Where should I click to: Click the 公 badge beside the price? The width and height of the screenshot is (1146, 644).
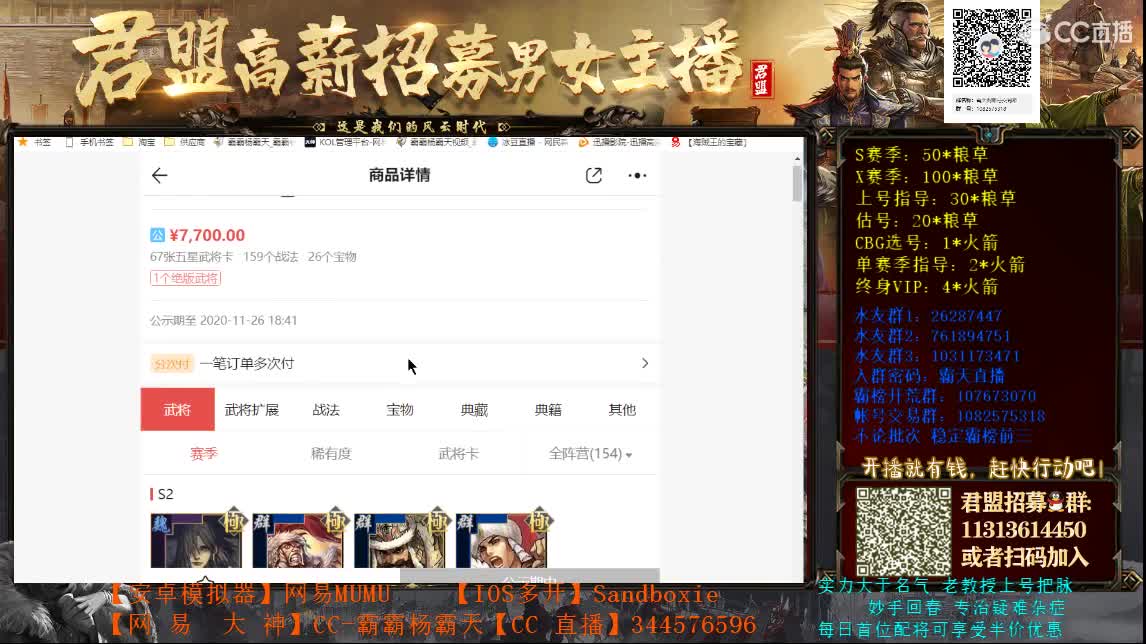click(157, 235)
